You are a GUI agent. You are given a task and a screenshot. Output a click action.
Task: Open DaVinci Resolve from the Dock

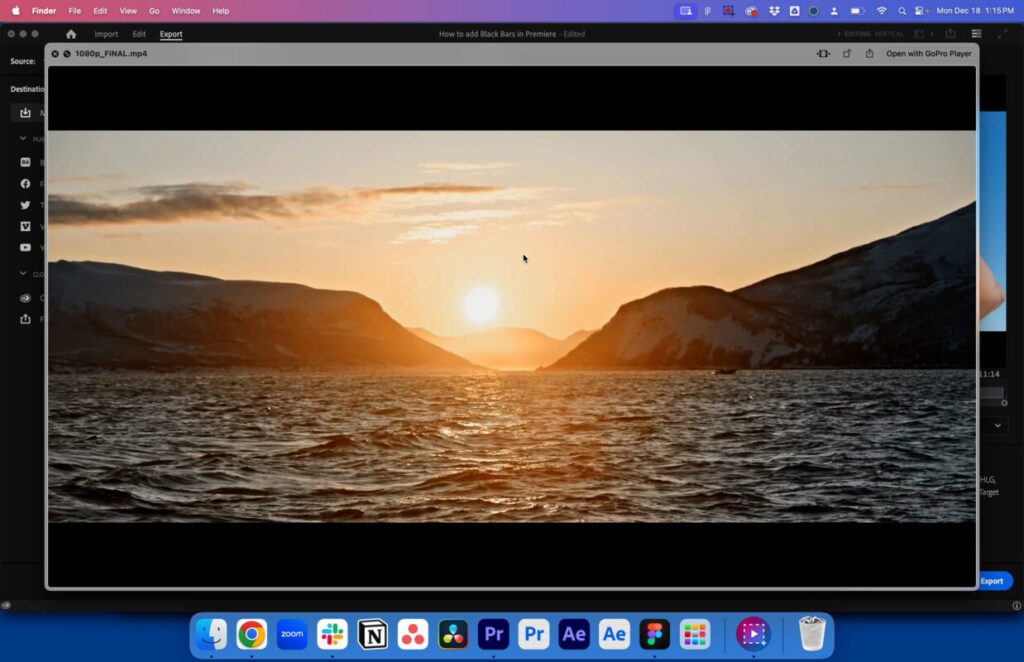coord(453,634)
